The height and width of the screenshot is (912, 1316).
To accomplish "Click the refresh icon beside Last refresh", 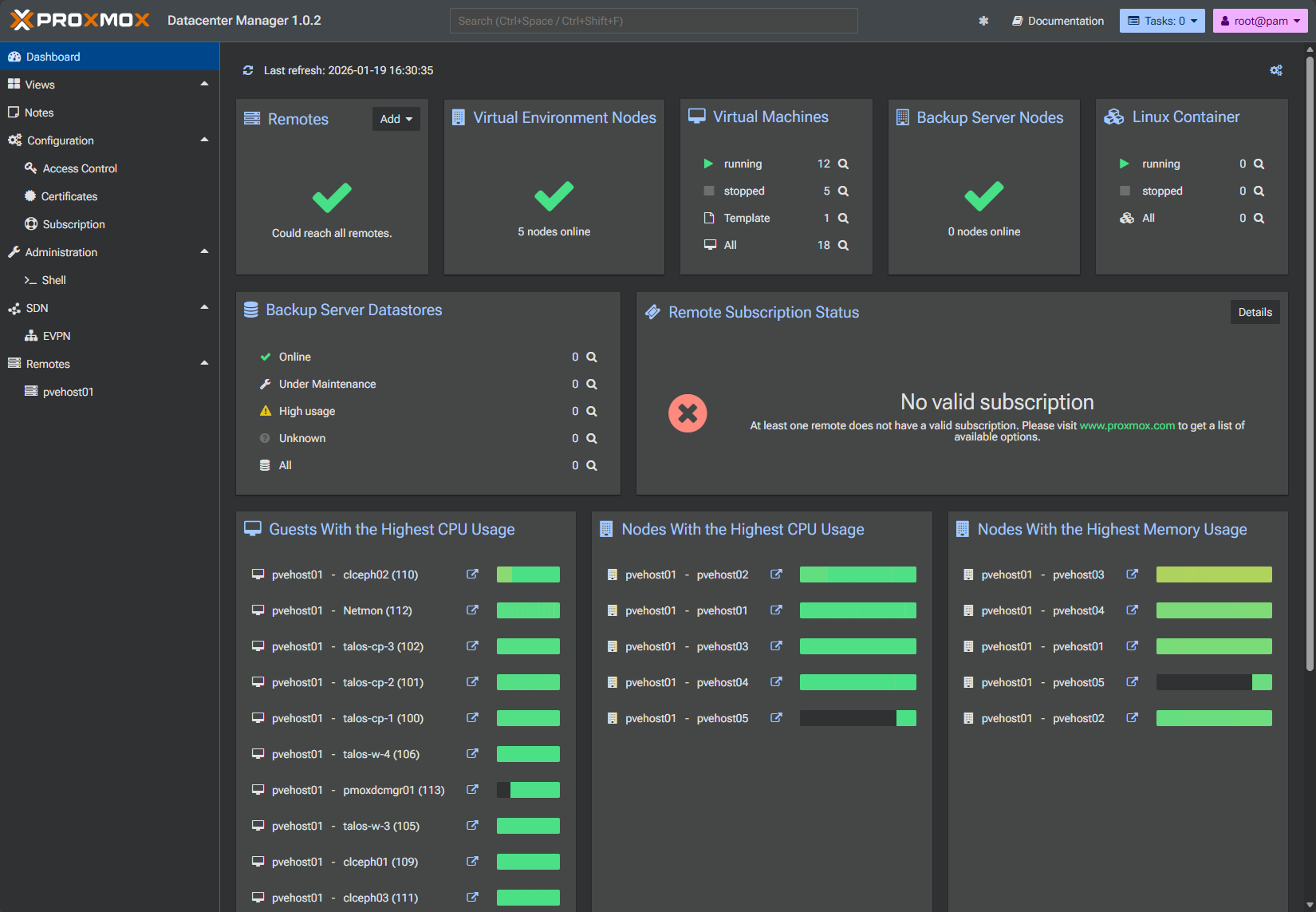I will [x=248, y=70].
